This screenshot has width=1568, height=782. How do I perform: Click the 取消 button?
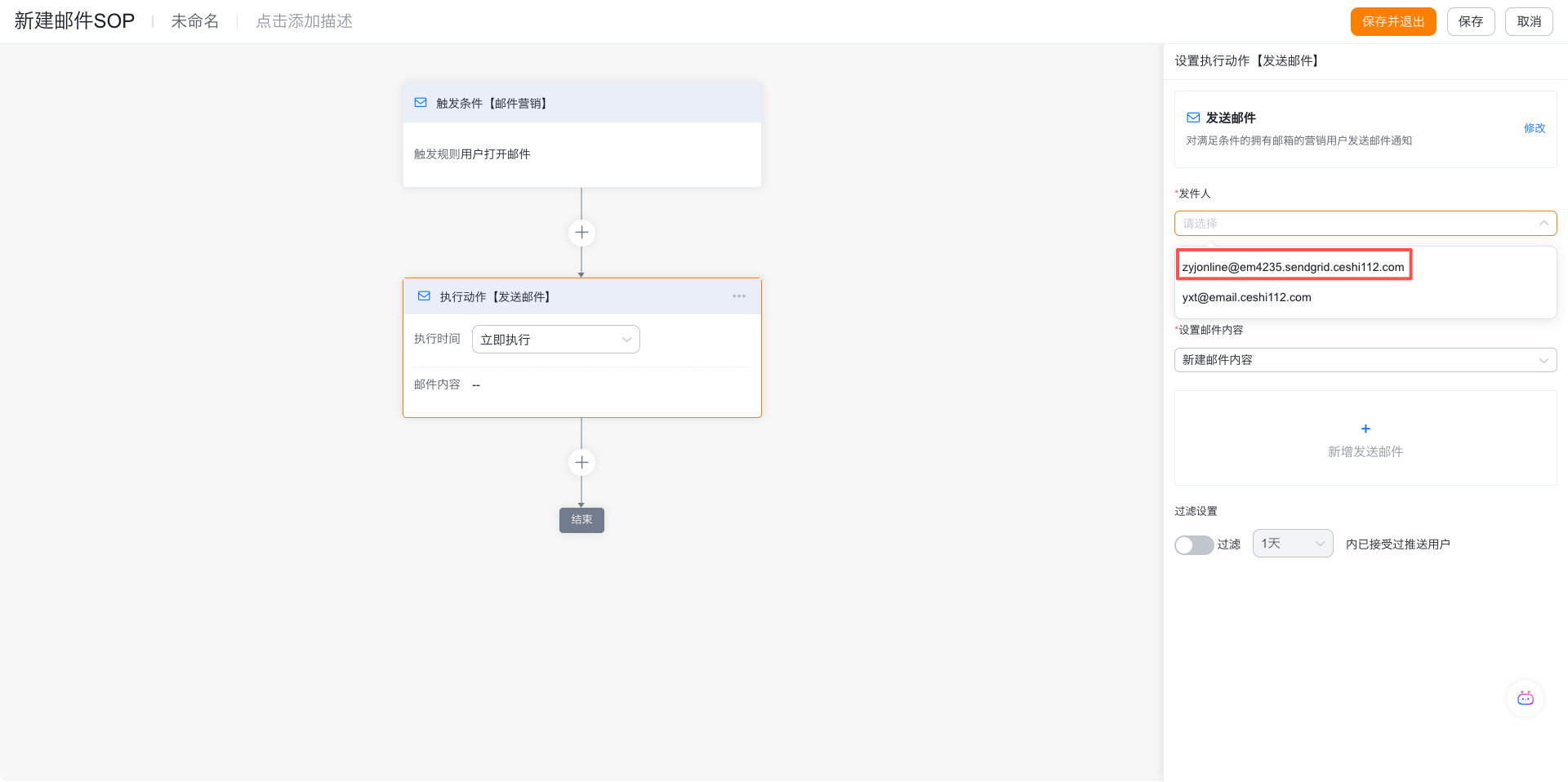(x=1528, y=22)
